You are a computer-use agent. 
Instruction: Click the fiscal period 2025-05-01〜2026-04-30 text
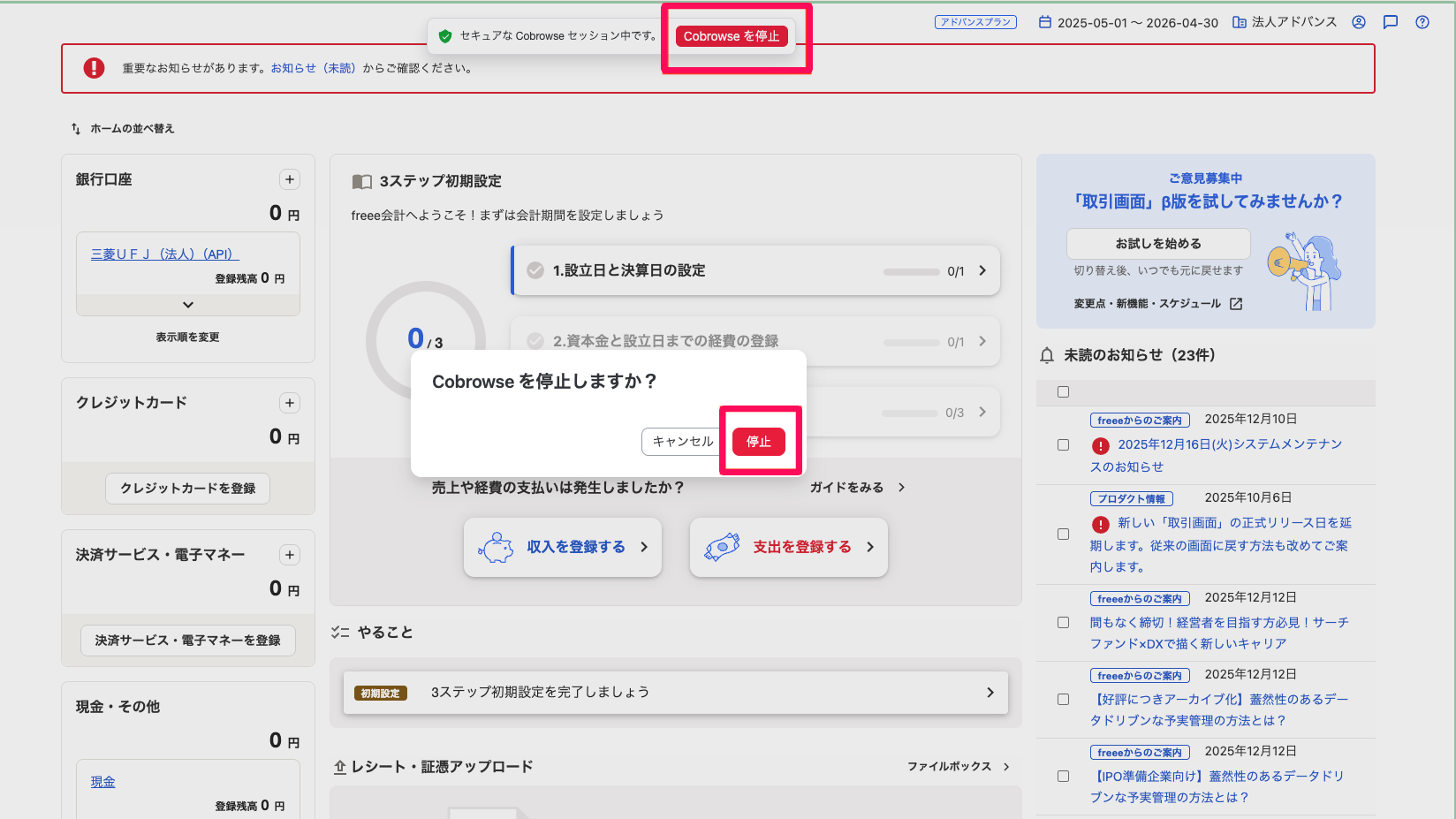1138,23
